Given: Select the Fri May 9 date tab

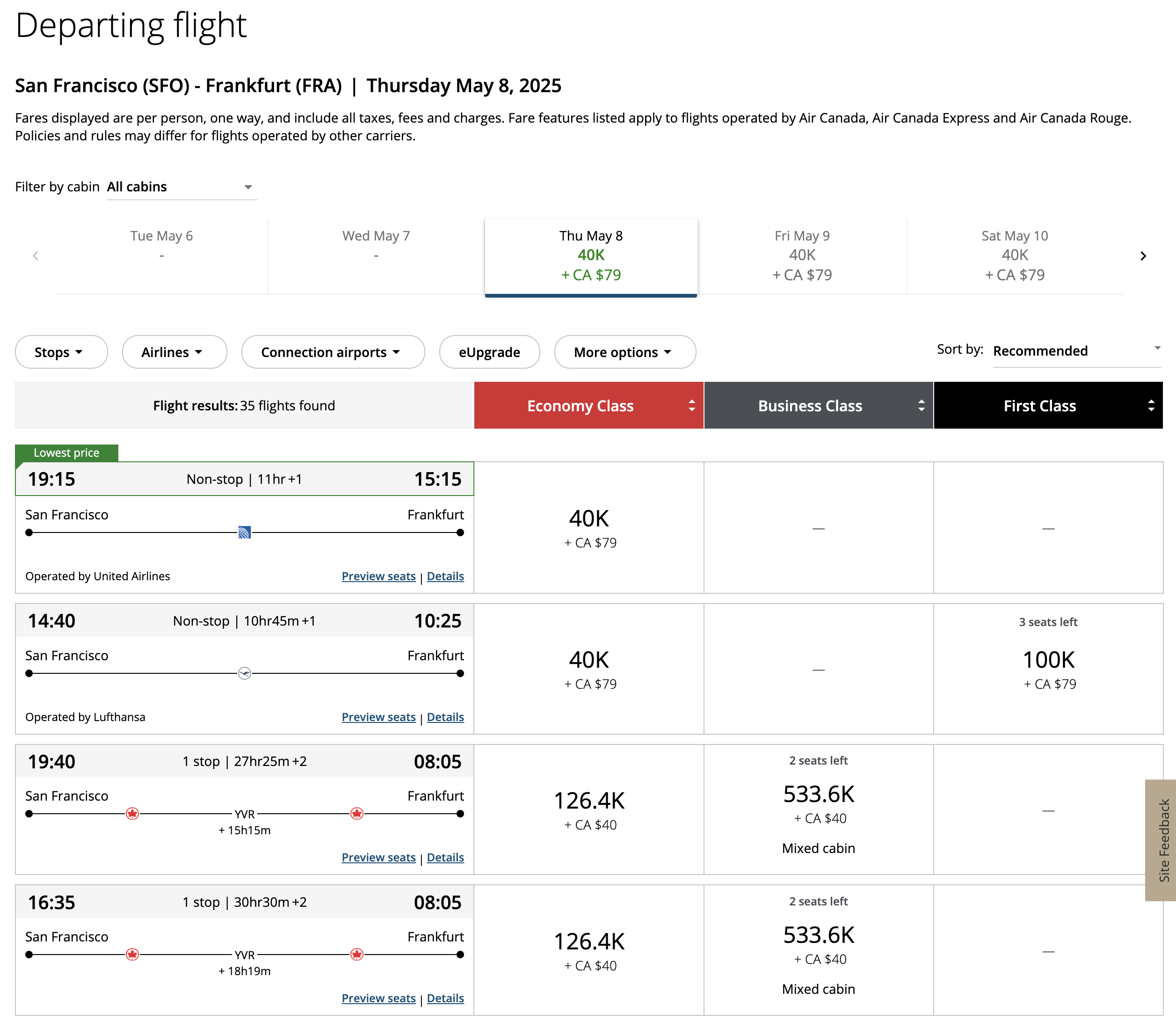Looking at the screenshot, I should coord(801,256).
